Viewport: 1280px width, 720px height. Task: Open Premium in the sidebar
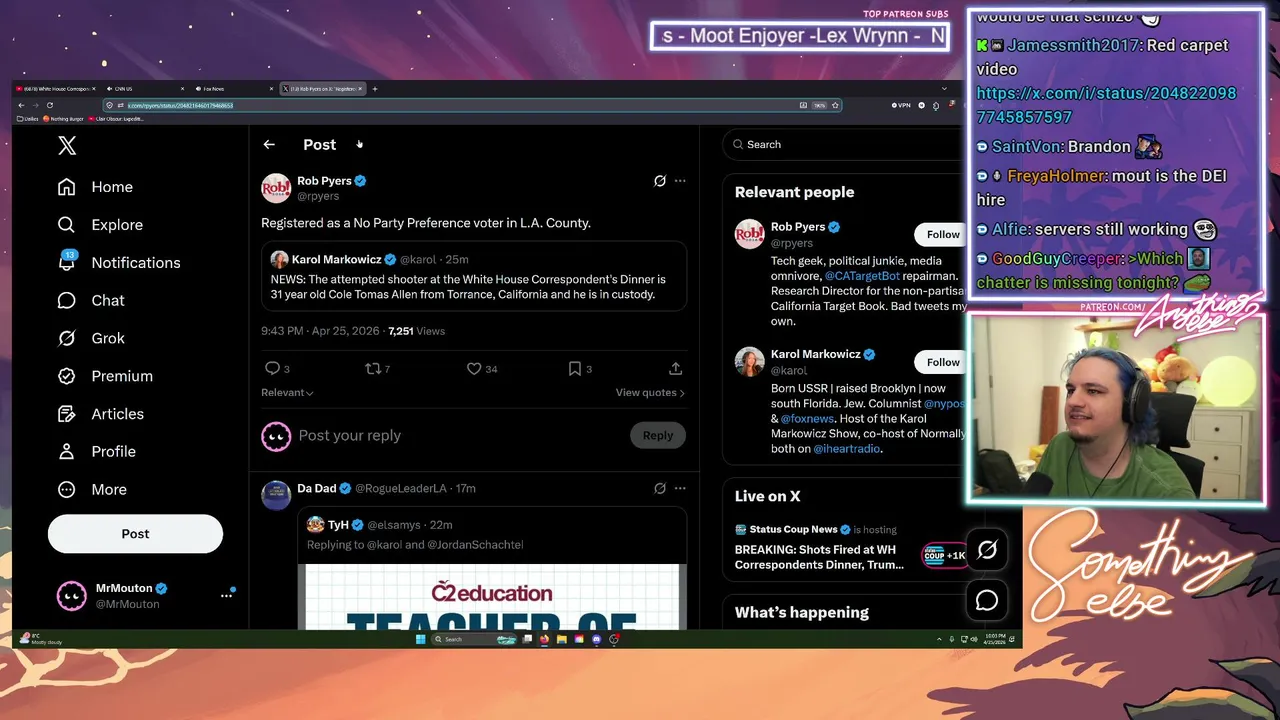pos(105,376)
